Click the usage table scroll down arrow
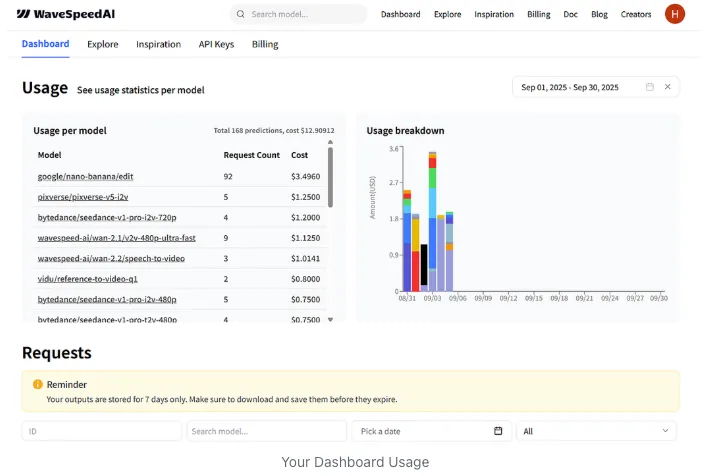The image size is (707, 476). pyautogui.click(x=331, y=320)
